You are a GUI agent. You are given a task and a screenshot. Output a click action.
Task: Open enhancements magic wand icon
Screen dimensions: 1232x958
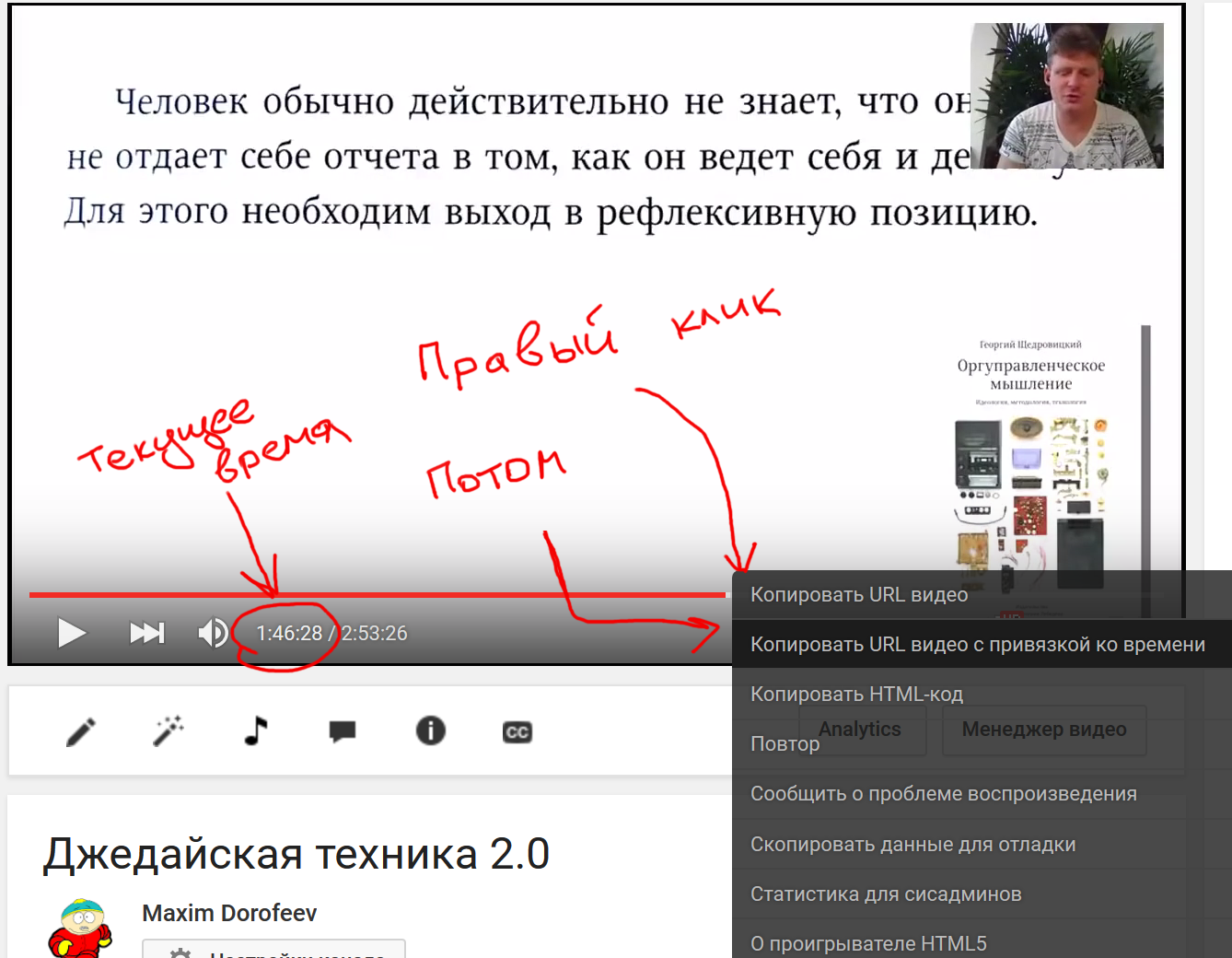[168, 731]
